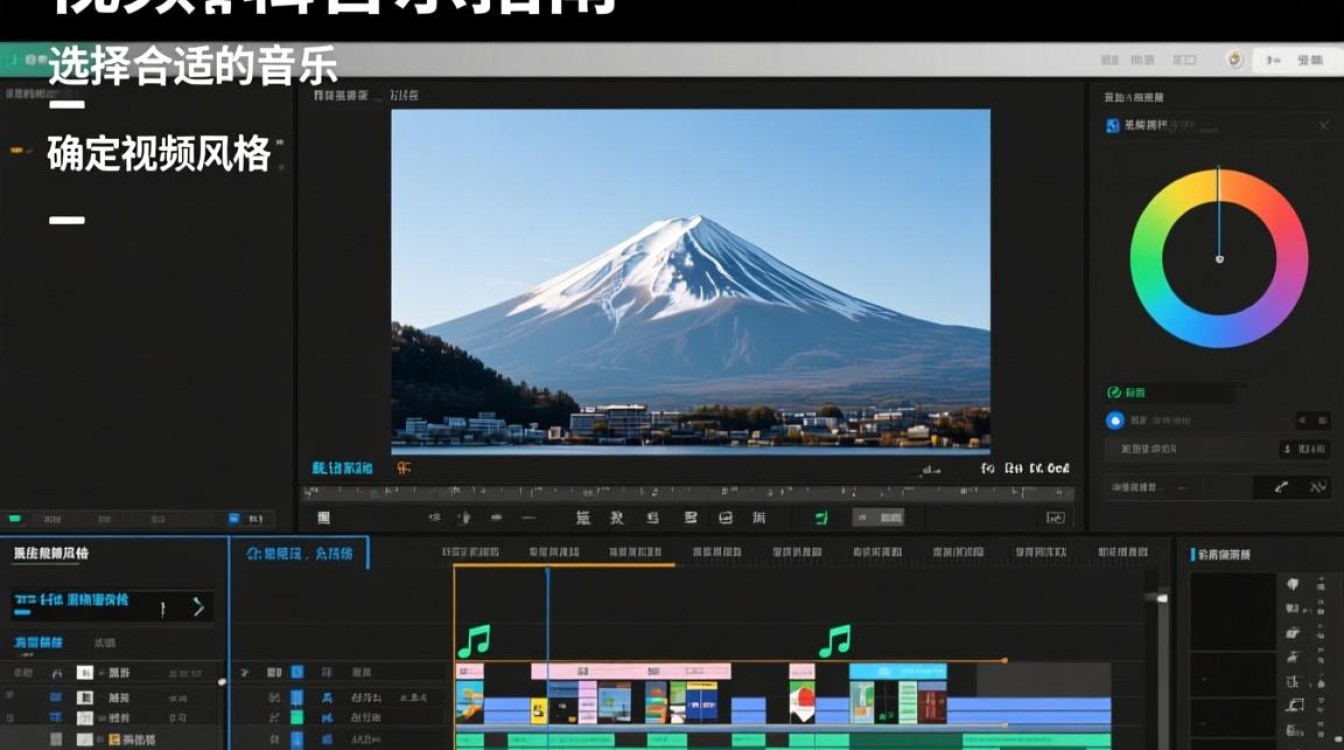
Task: Click the zigzag waveform icon in color panel
Action: tap(1316, 487)
